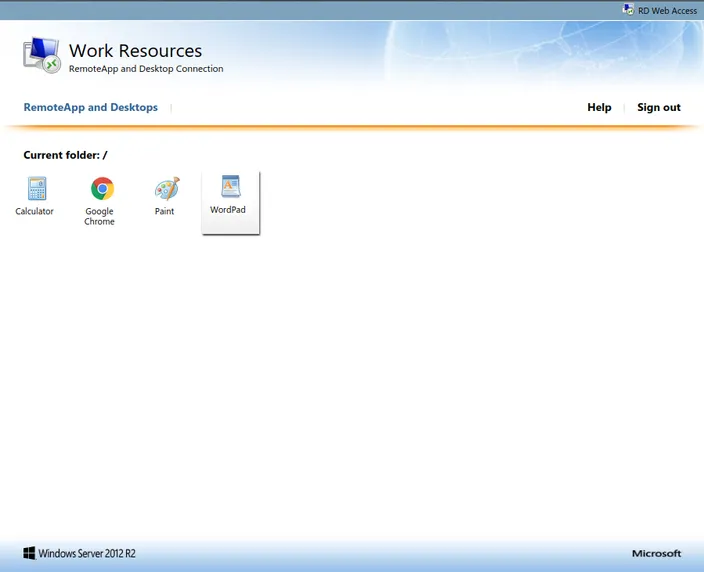This screenshot has height=572, width=704.
Task: Click the RD Web Access text
Action: click(667, 10)
